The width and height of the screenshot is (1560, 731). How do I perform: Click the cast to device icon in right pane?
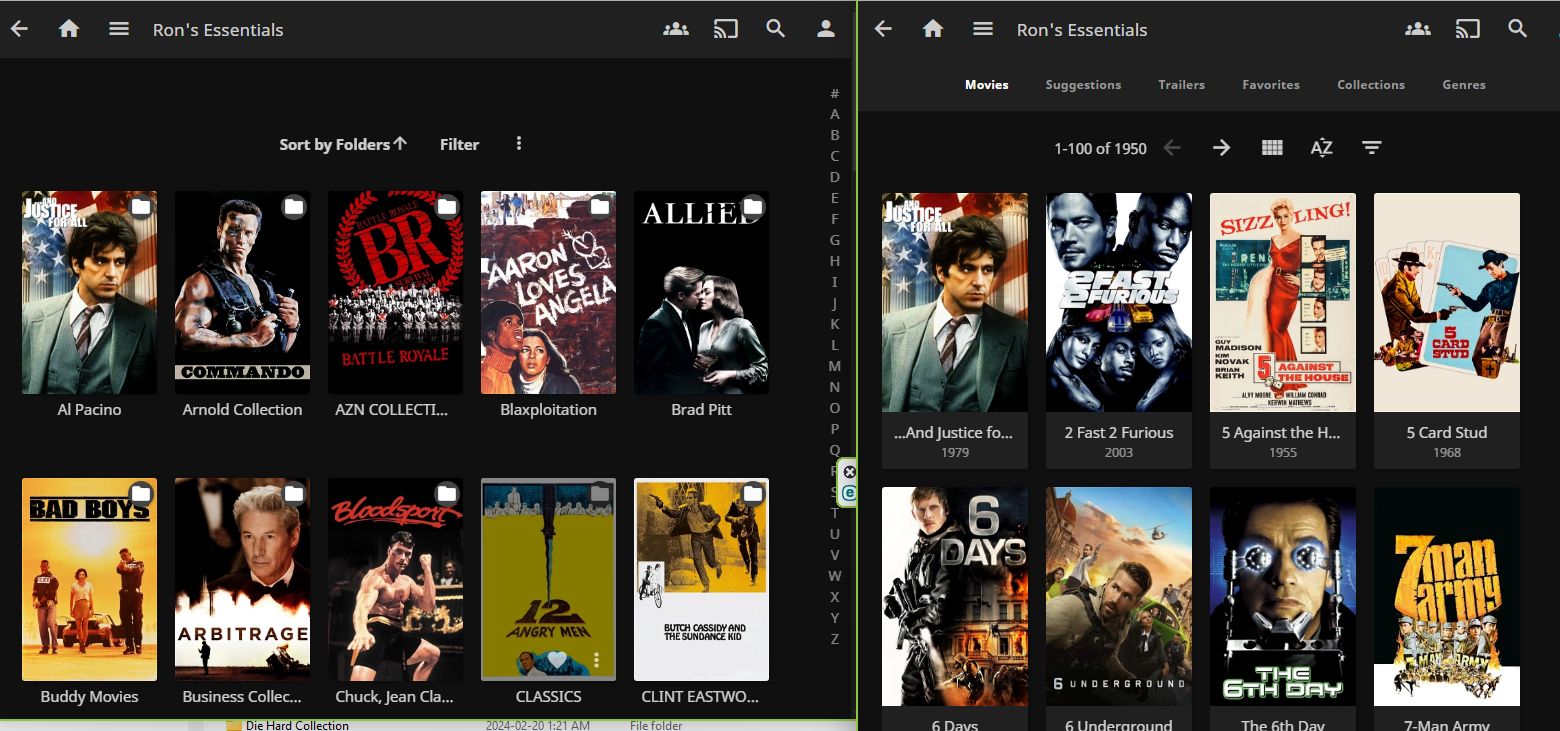coord(1467,29)
